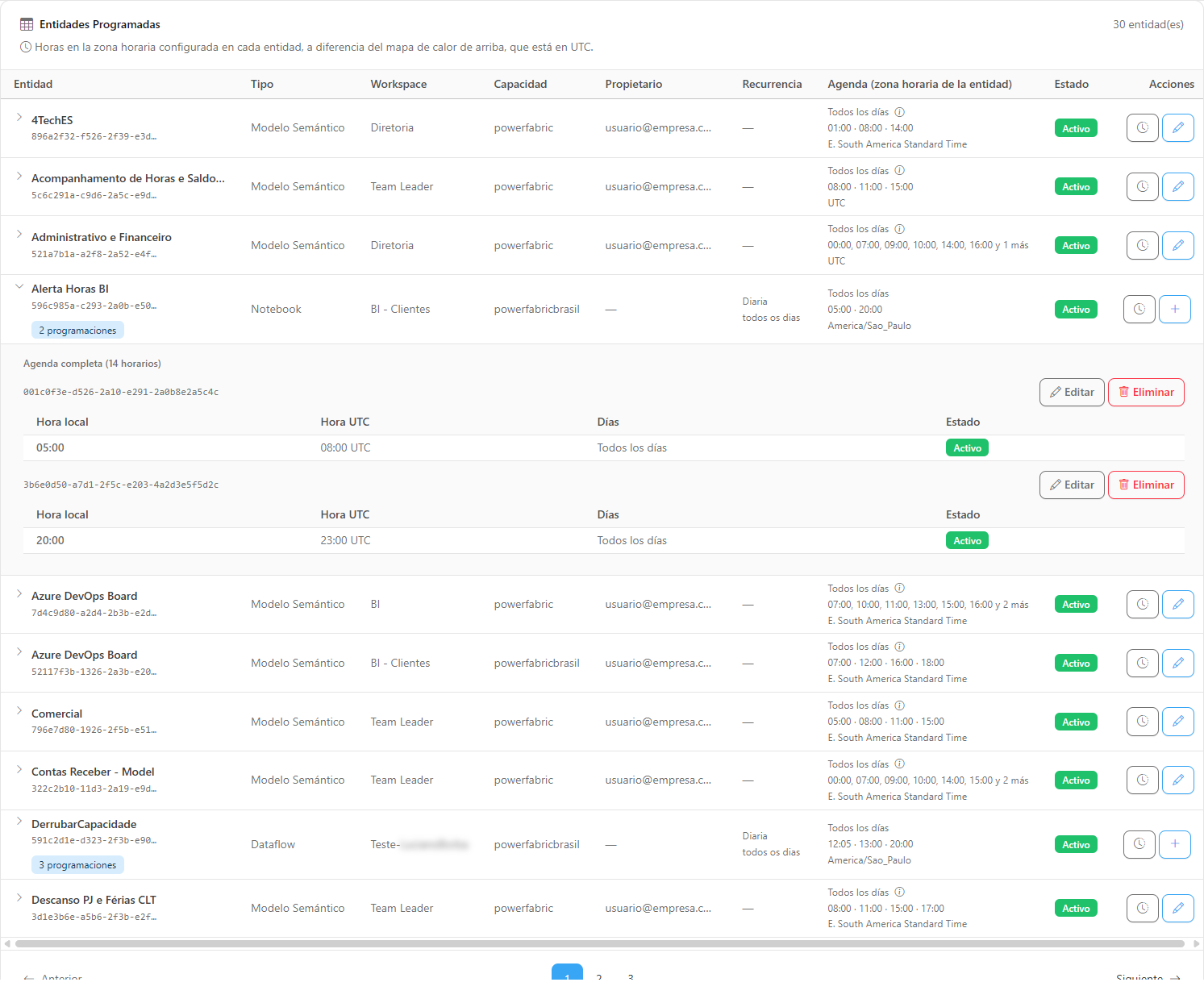1204x1003 pixels.
Task: Expand Administrativo e Financeiro row
Action: (19, 235)
